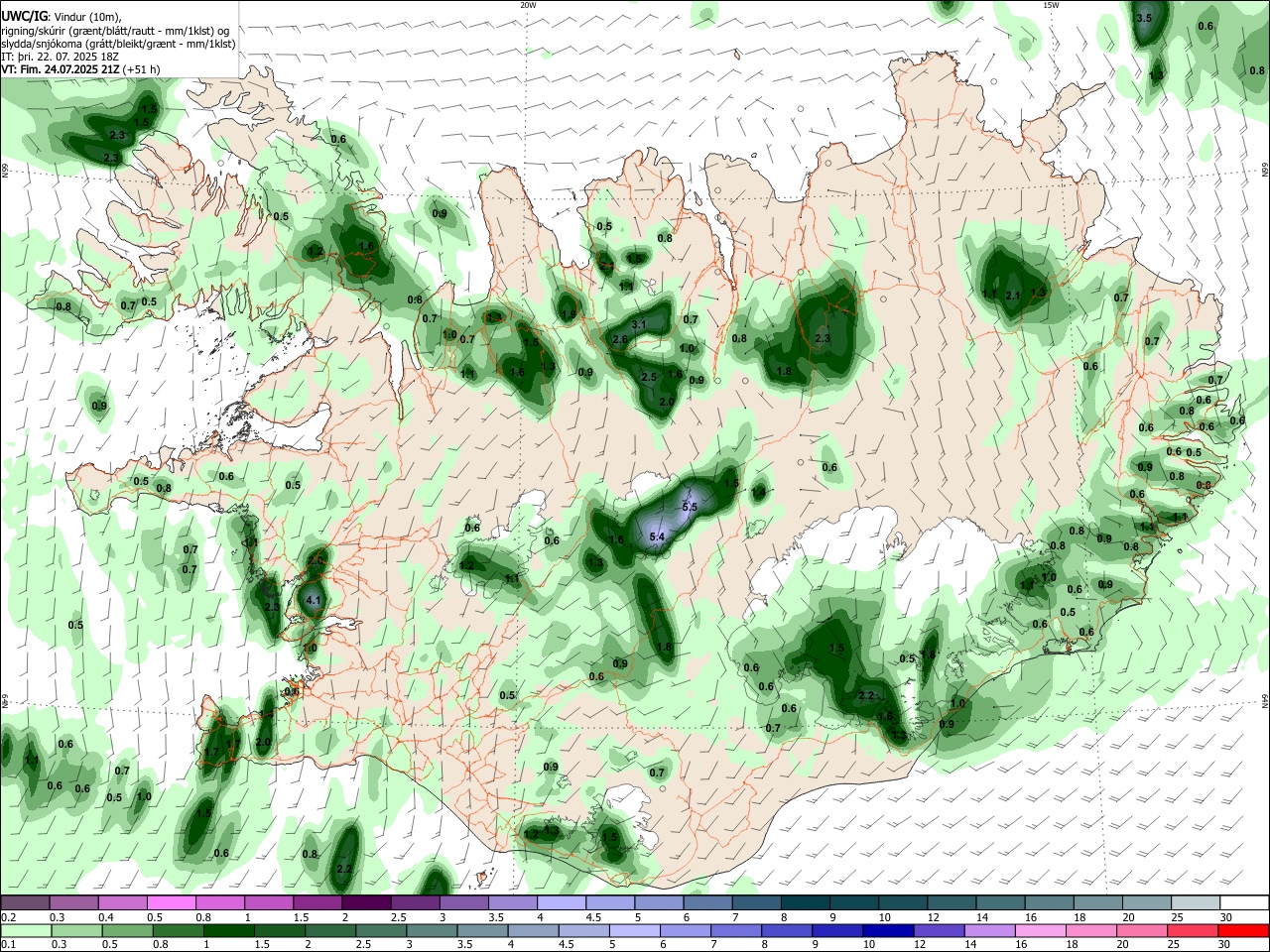Click the 'rigning/skúrir' legend description line

[x=117, y=31]
